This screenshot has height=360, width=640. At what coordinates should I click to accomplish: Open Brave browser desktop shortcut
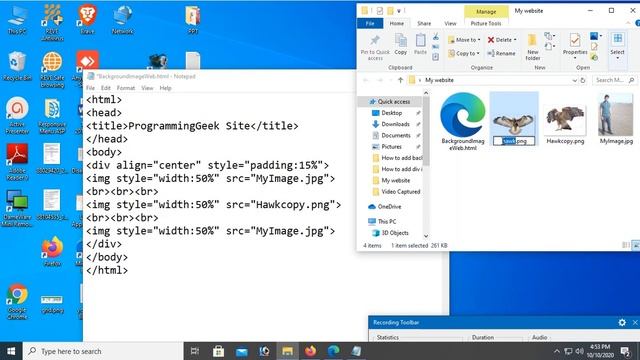click(x=87, y=20)
